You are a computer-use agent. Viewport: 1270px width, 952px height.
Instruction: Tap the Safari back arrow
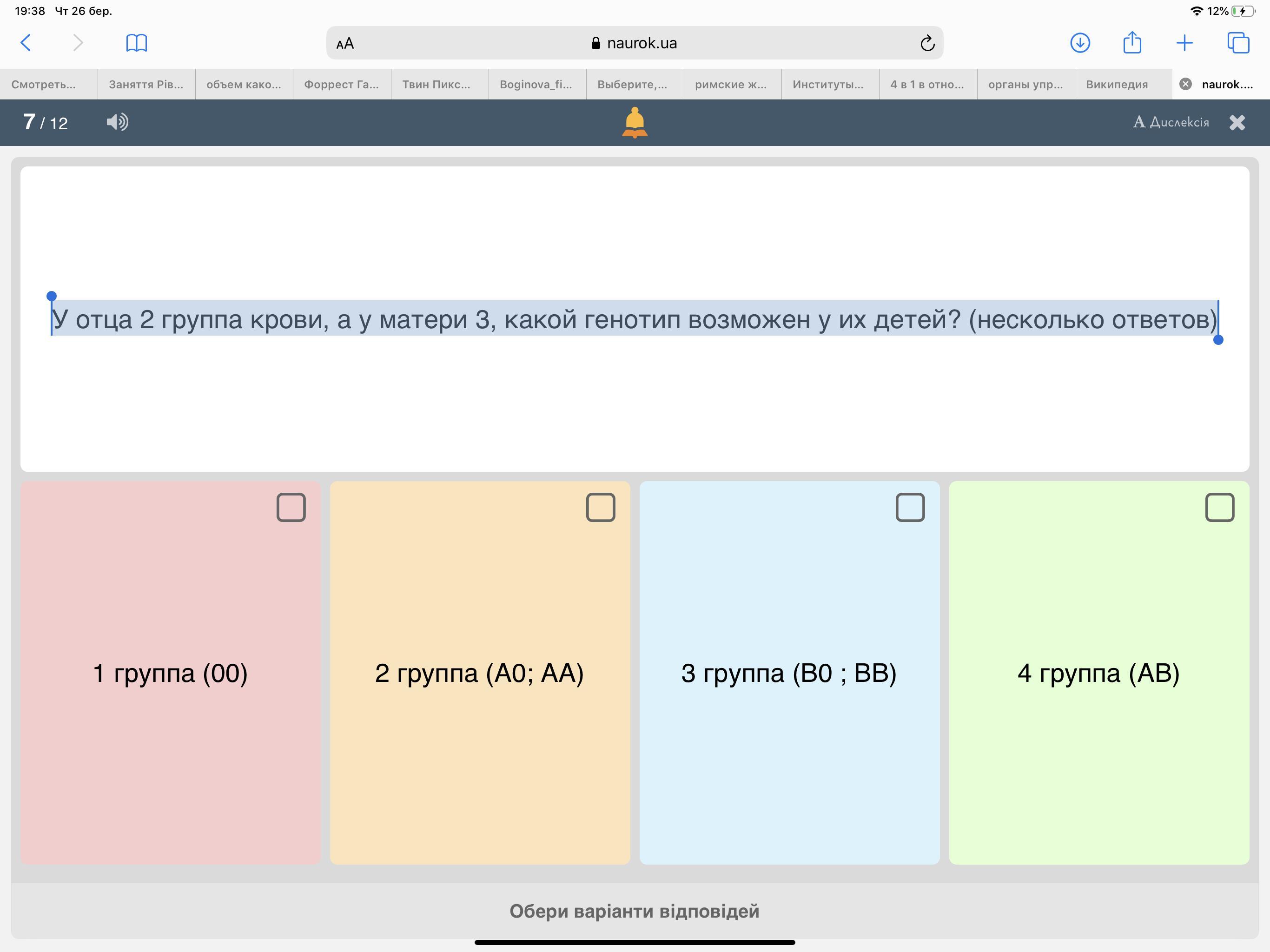pyautogui.click(x=26, y=42)
